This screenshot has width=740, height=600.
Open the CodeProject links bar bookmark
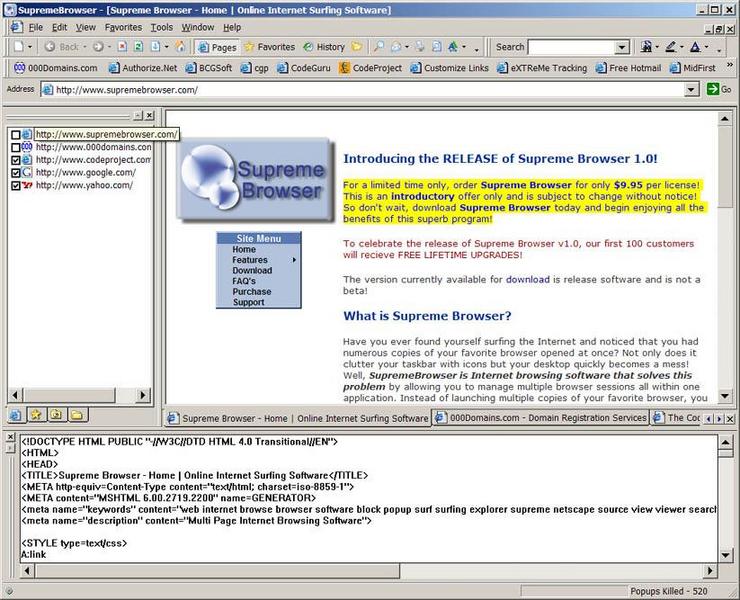click(x=370, y=68)
